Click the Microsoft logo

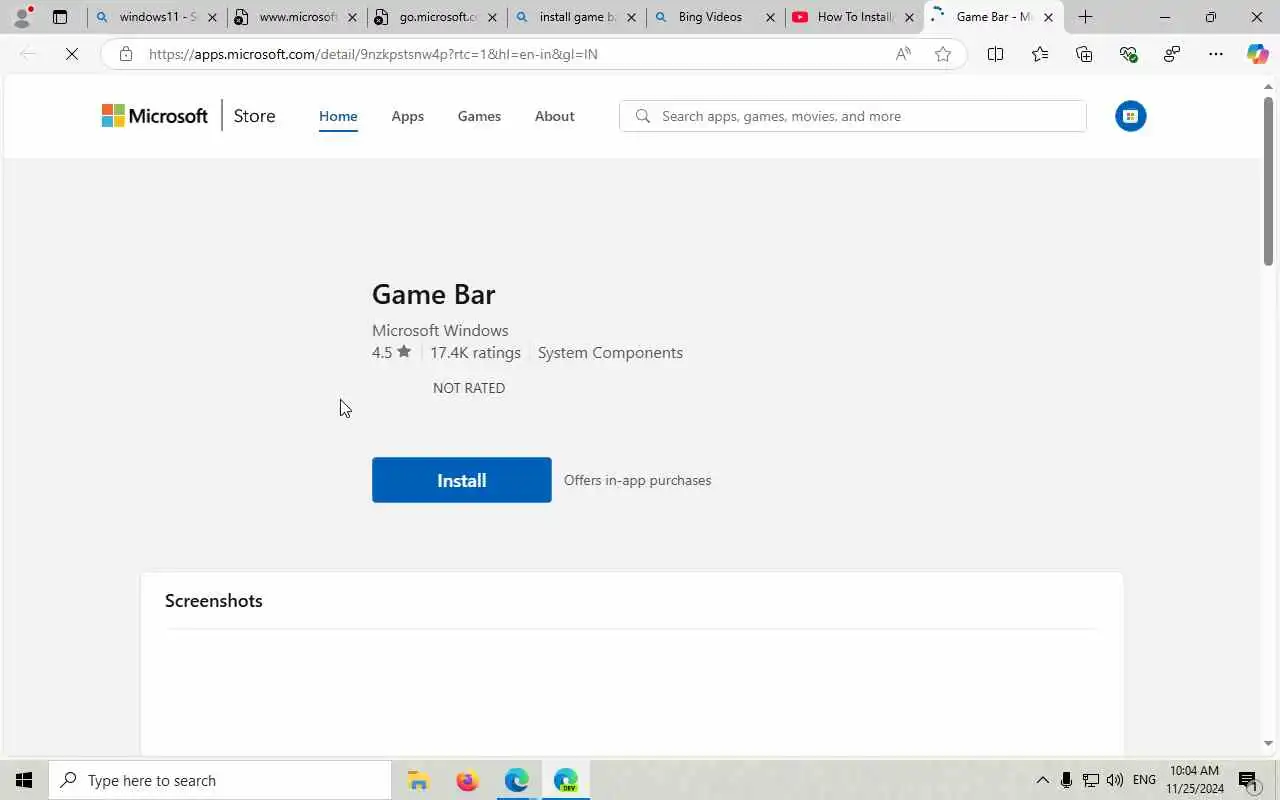pos(155,116)
